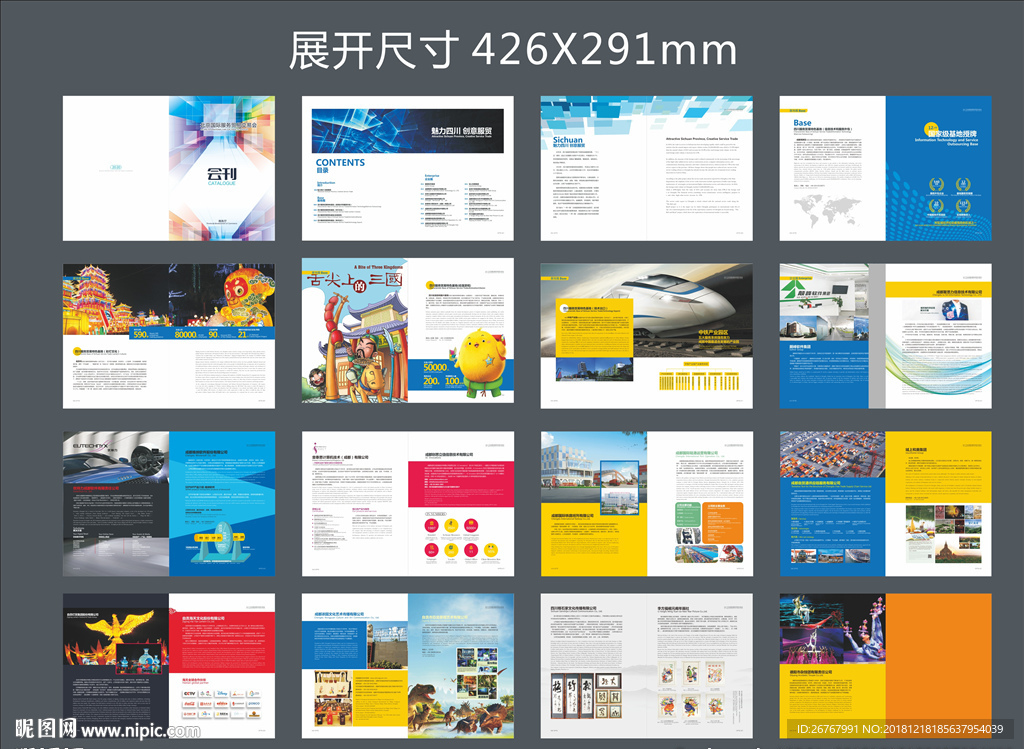Click the Sichuan heading text
The height and width of the screenshot is (749, 1024).
(568, 140)
